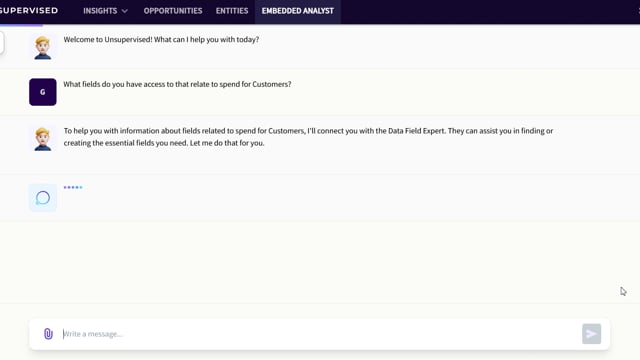Click the Unsupervised logo in header

(29, 11)
